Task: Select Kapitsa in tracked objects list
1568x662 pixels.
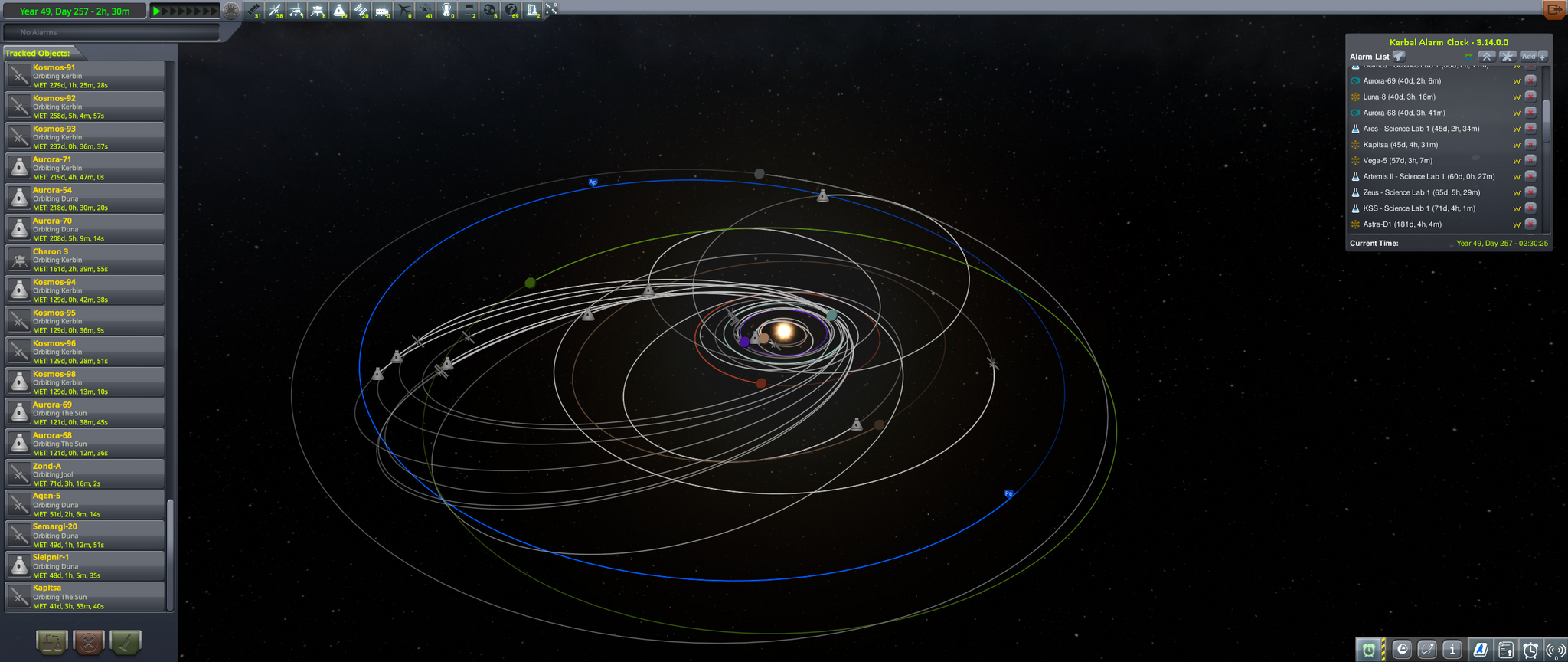Action: (x=85, y=597)
